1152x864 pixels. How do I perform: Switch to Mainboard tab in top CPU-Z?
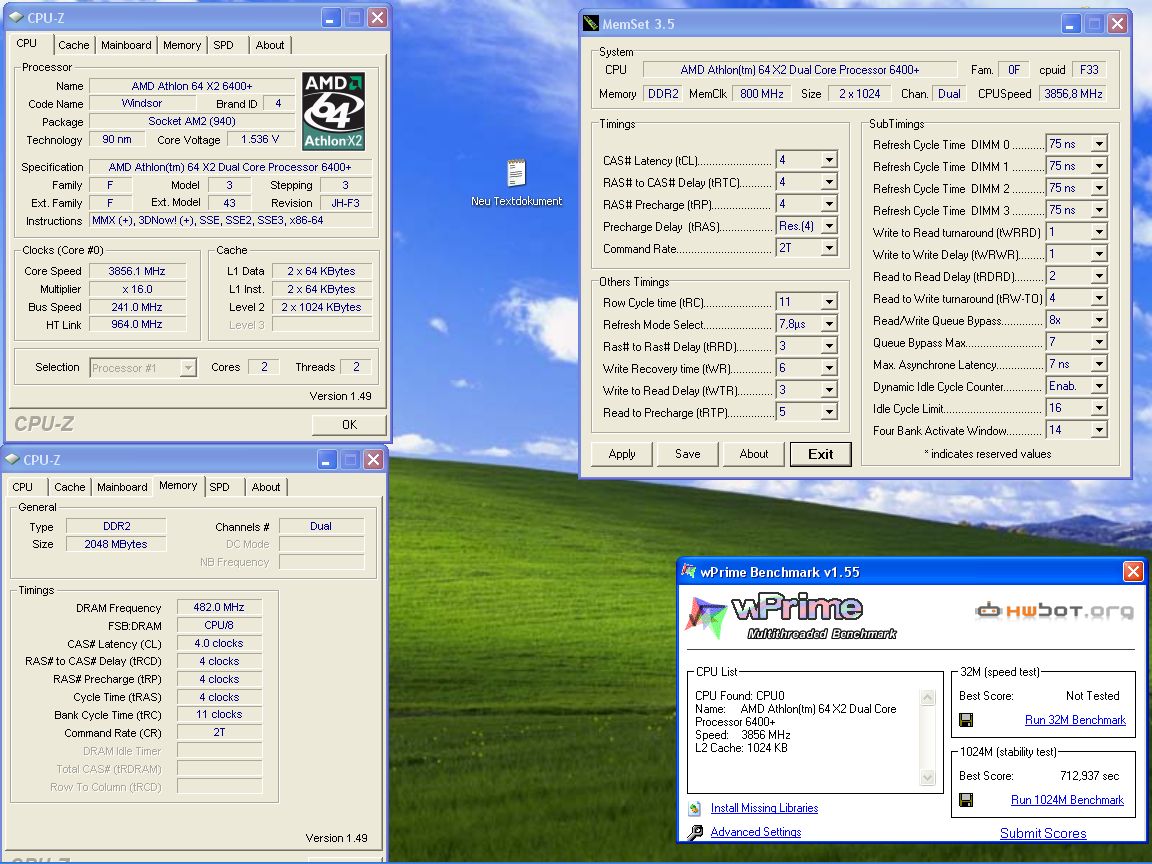(126, 45)
